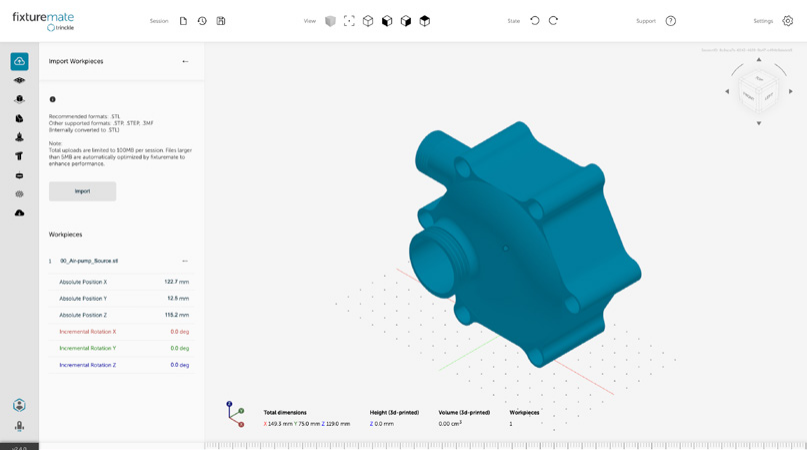Open Support help question mark icon
The height and width of the screenshot is (450, 807).
(671, 21)
